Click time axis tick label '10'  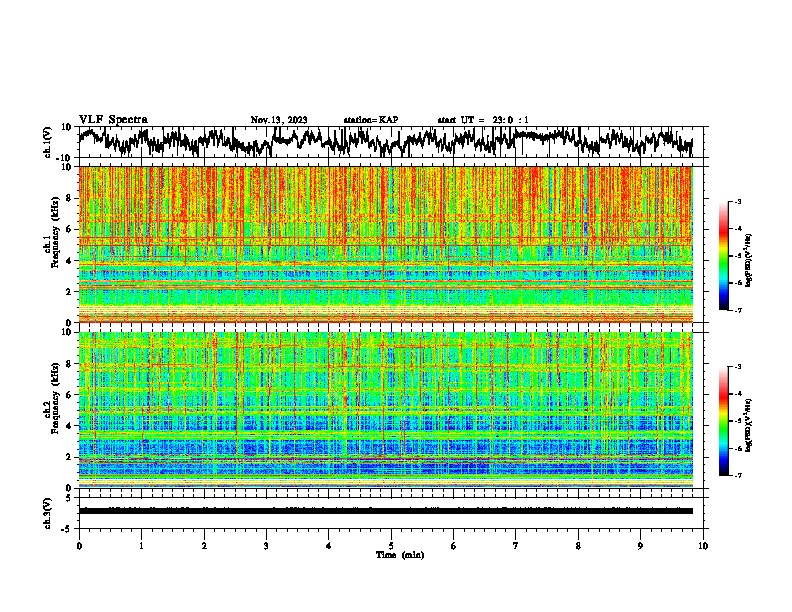(703, 546)
